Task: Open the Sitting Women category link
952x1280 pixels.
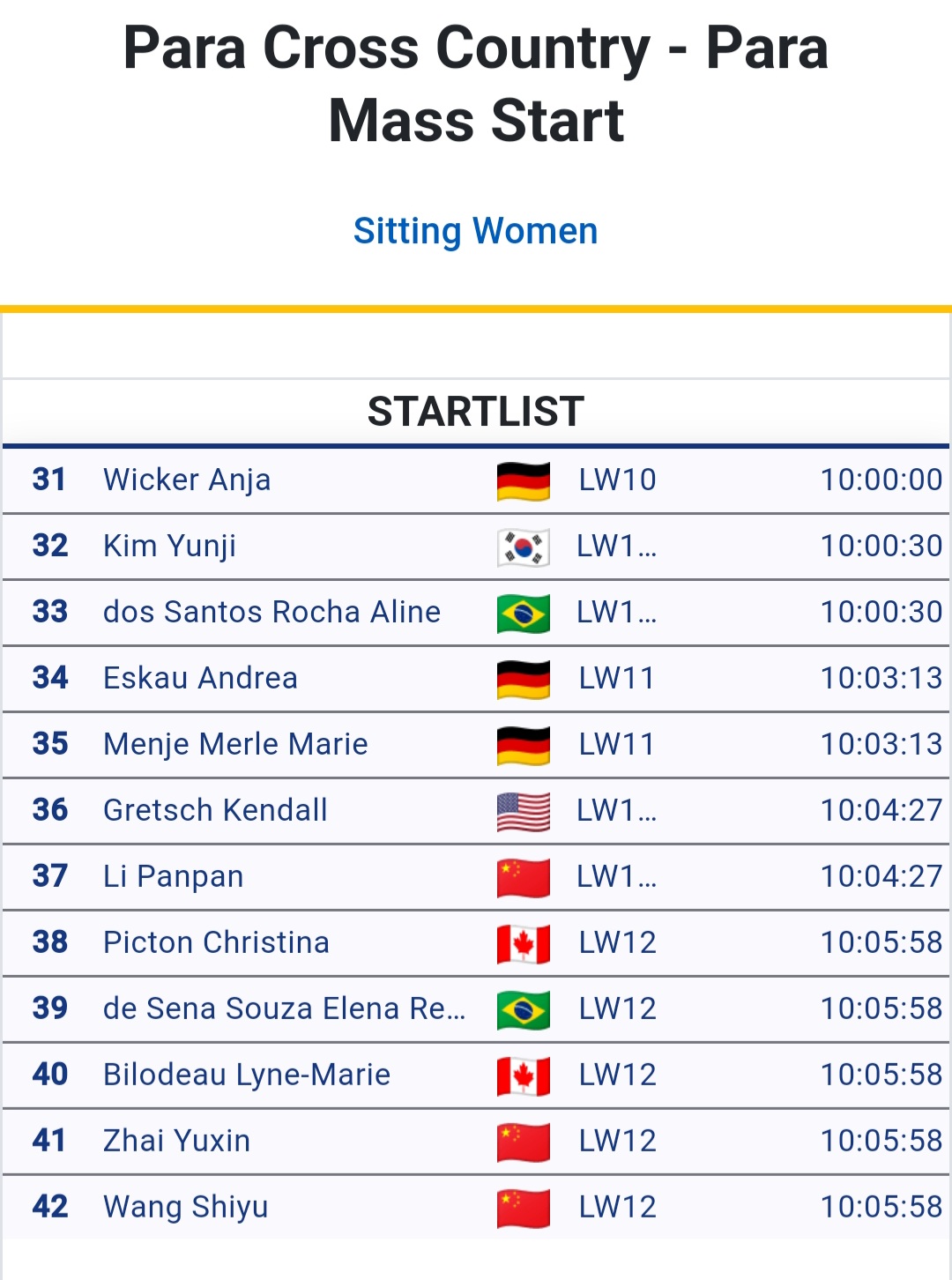Action: [x=476, y=231]
